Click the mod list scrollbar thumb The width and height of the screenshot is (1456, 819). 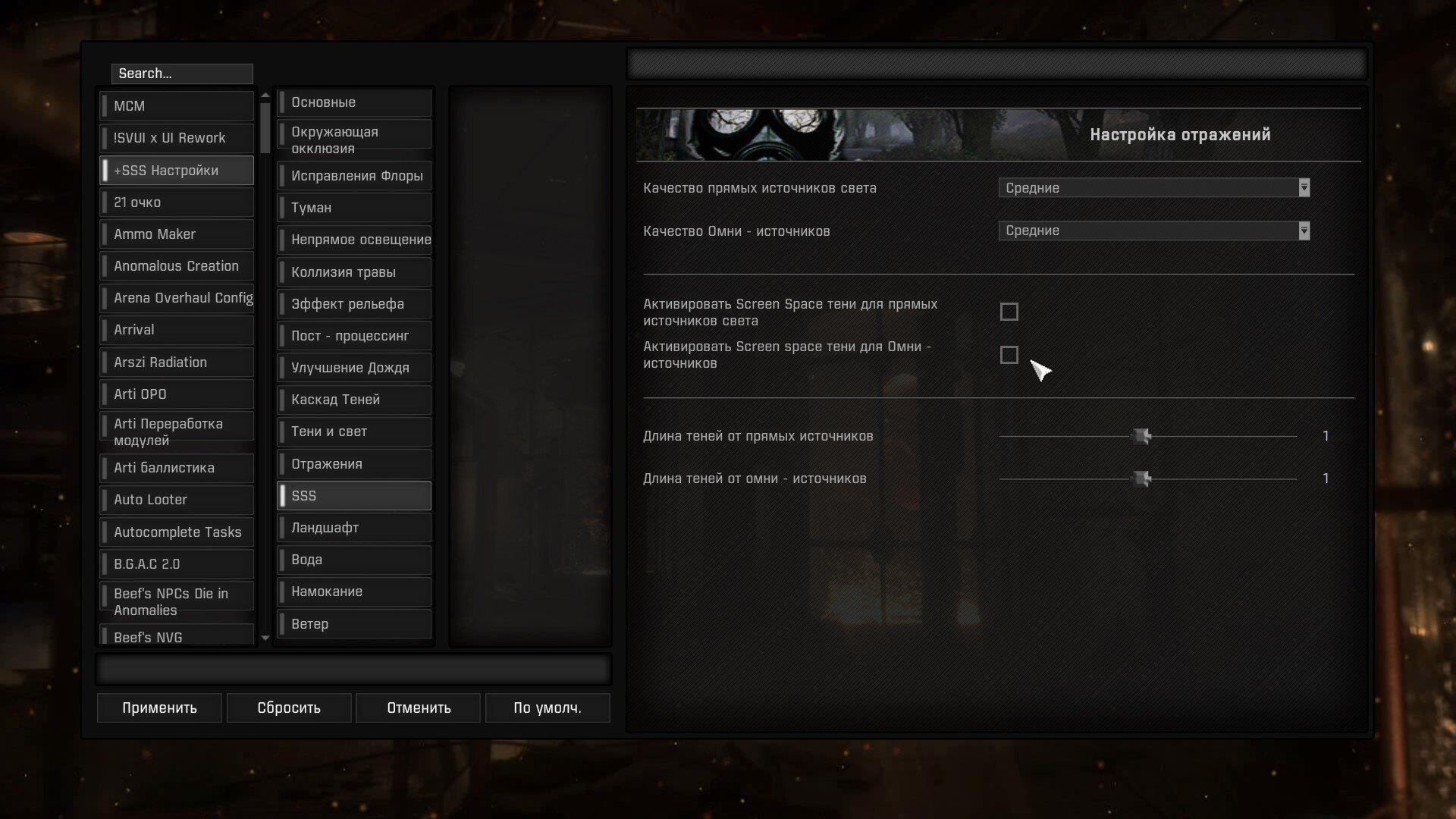tap(265, 127)
